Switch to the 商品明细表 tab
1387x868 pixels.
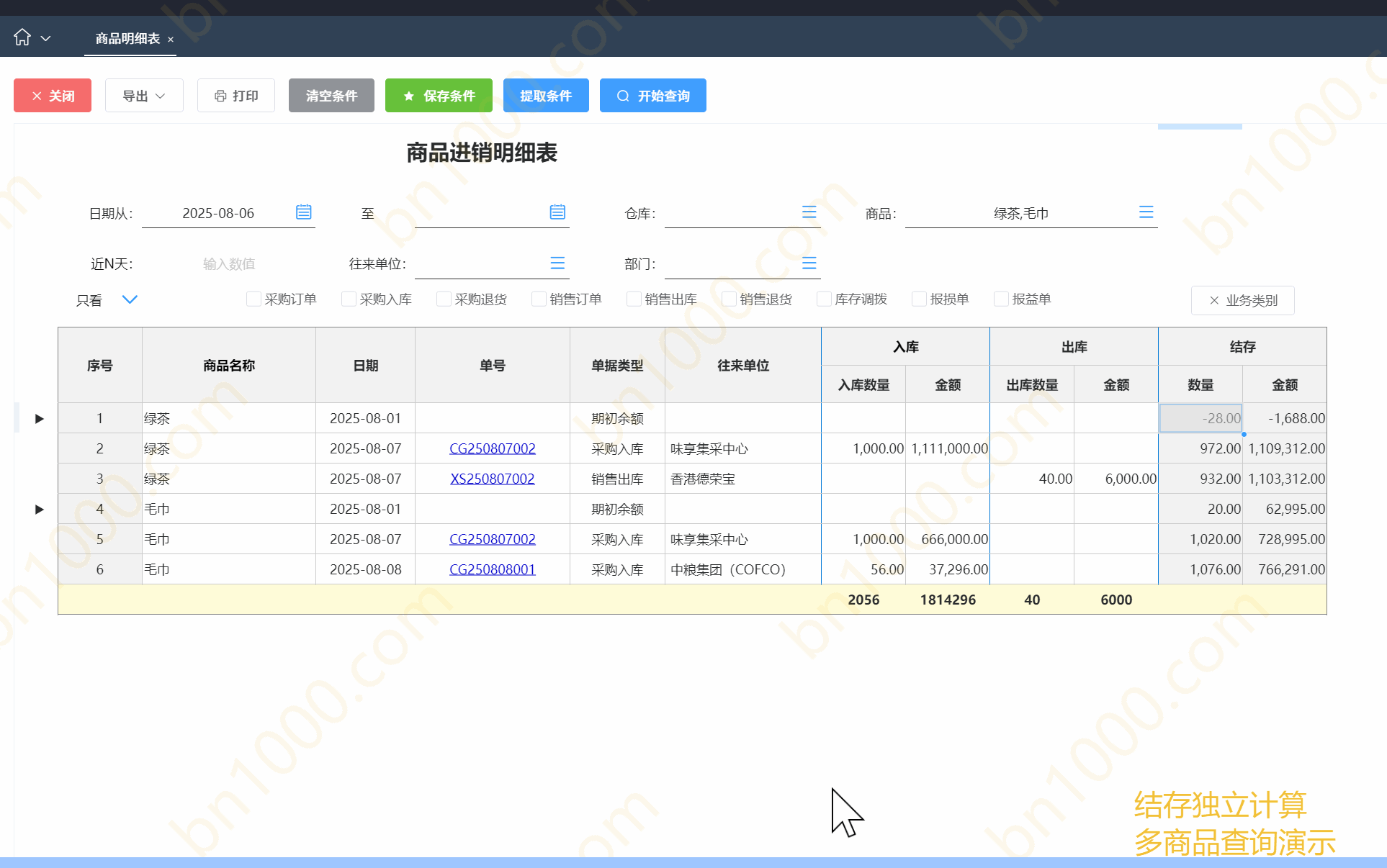coord(127,38)
